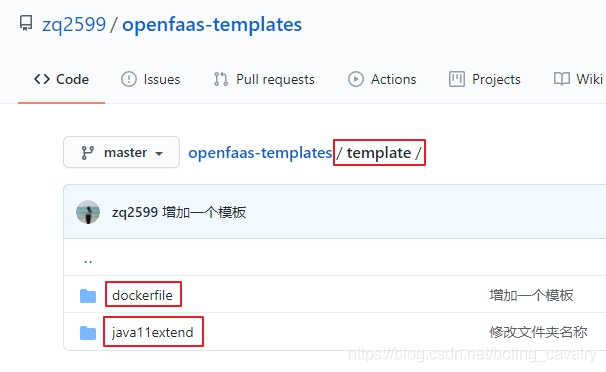
Task: Click the Projects board icon
Action: click(457, 79)
